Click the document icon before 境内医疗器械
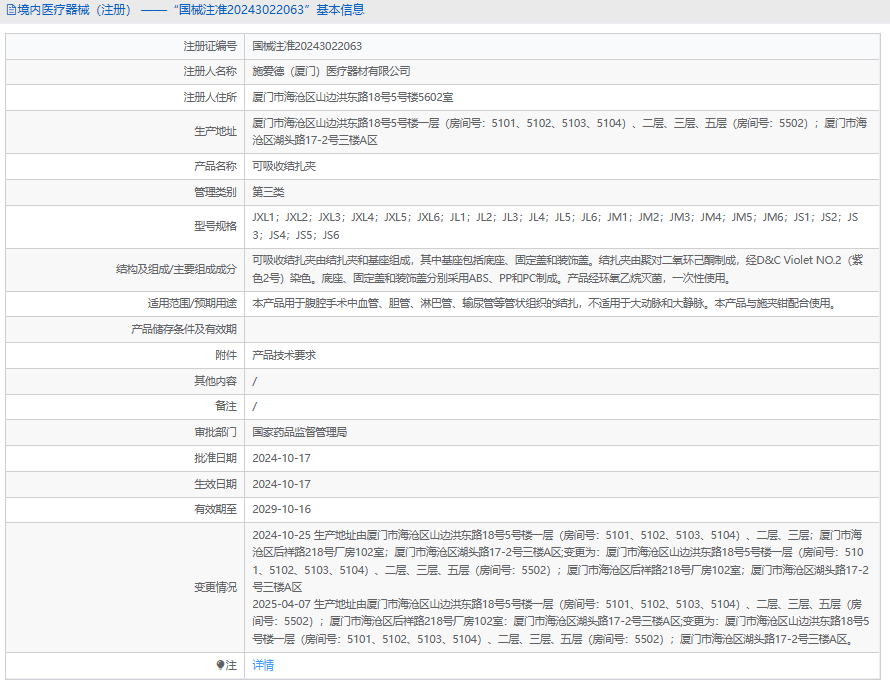Image resolution: width=890 pixels, height=684 pixels. point(11,10)
